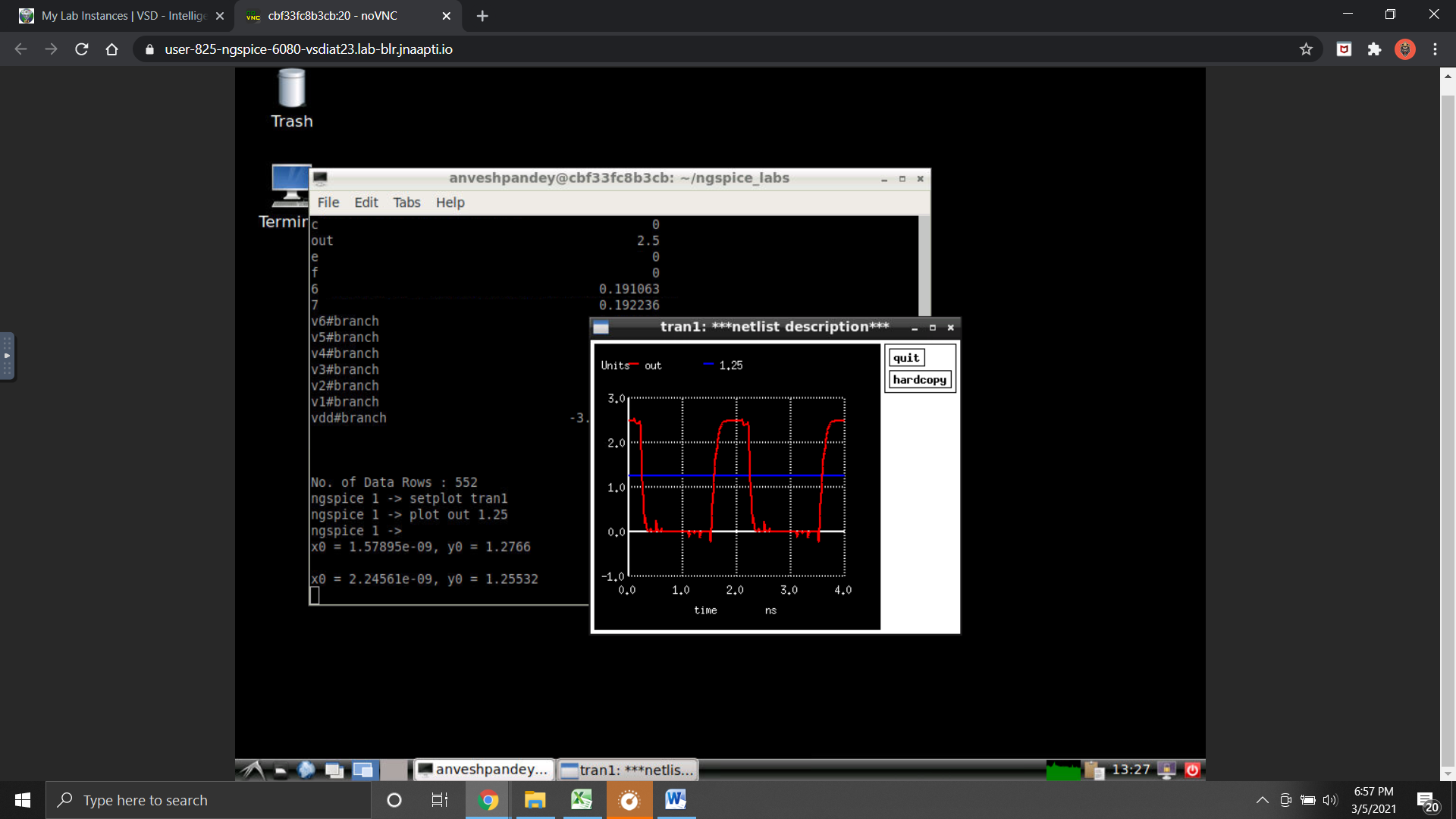Screen dimensions: 1456x819
Task: Click the quit button in the tran1 plot
Action: click(906, 357)
